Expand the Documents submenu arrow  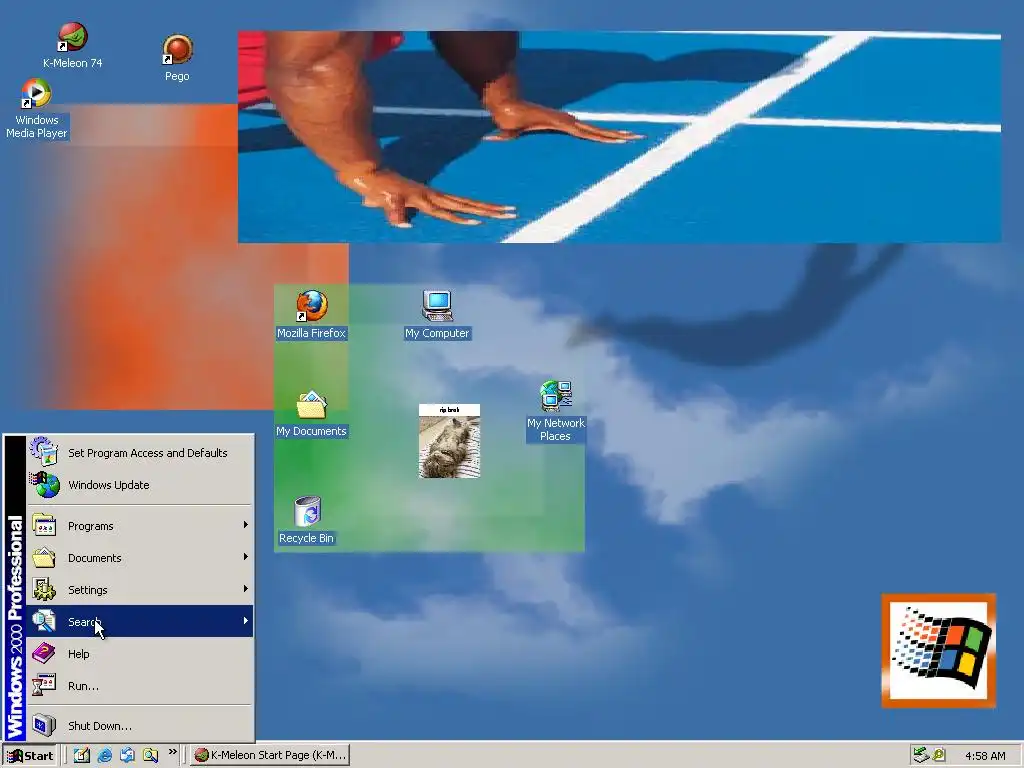[246, 557]
